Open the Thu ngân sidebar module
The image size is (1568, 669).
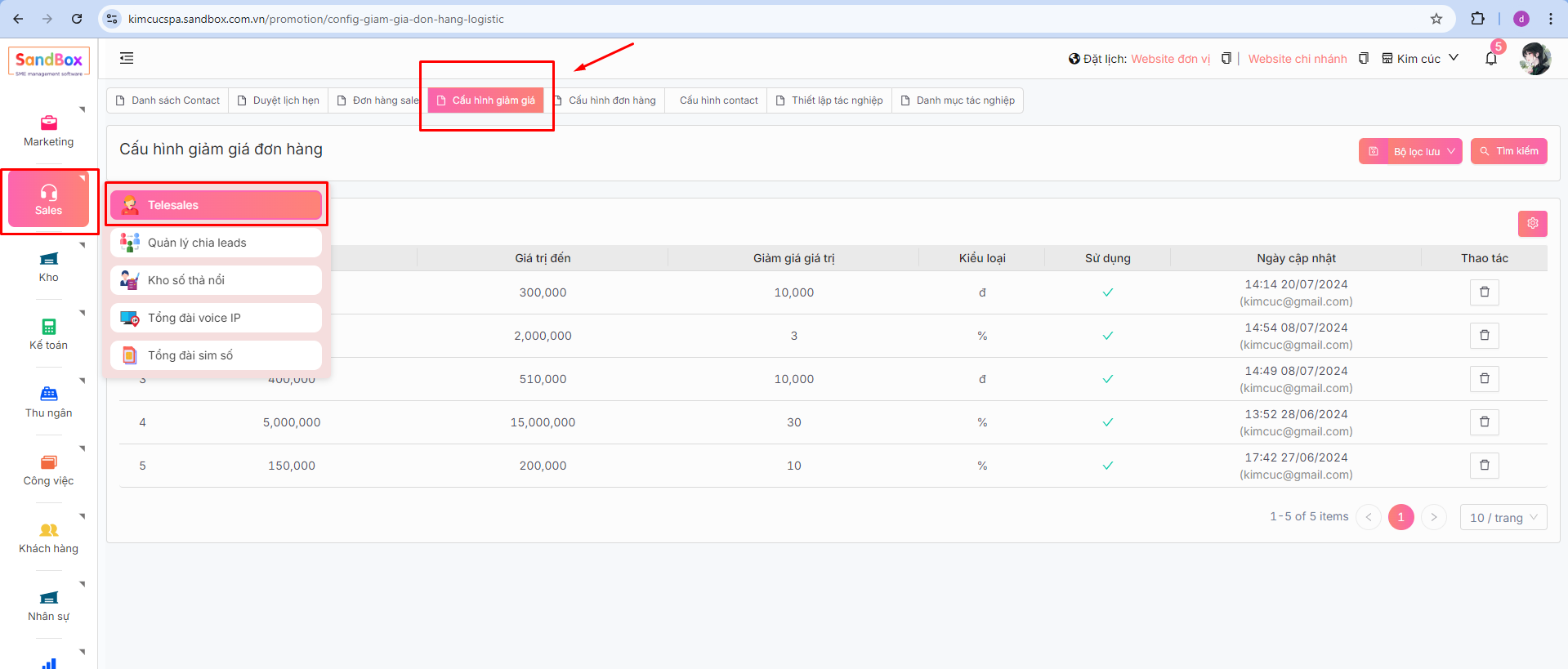(48, 402)
